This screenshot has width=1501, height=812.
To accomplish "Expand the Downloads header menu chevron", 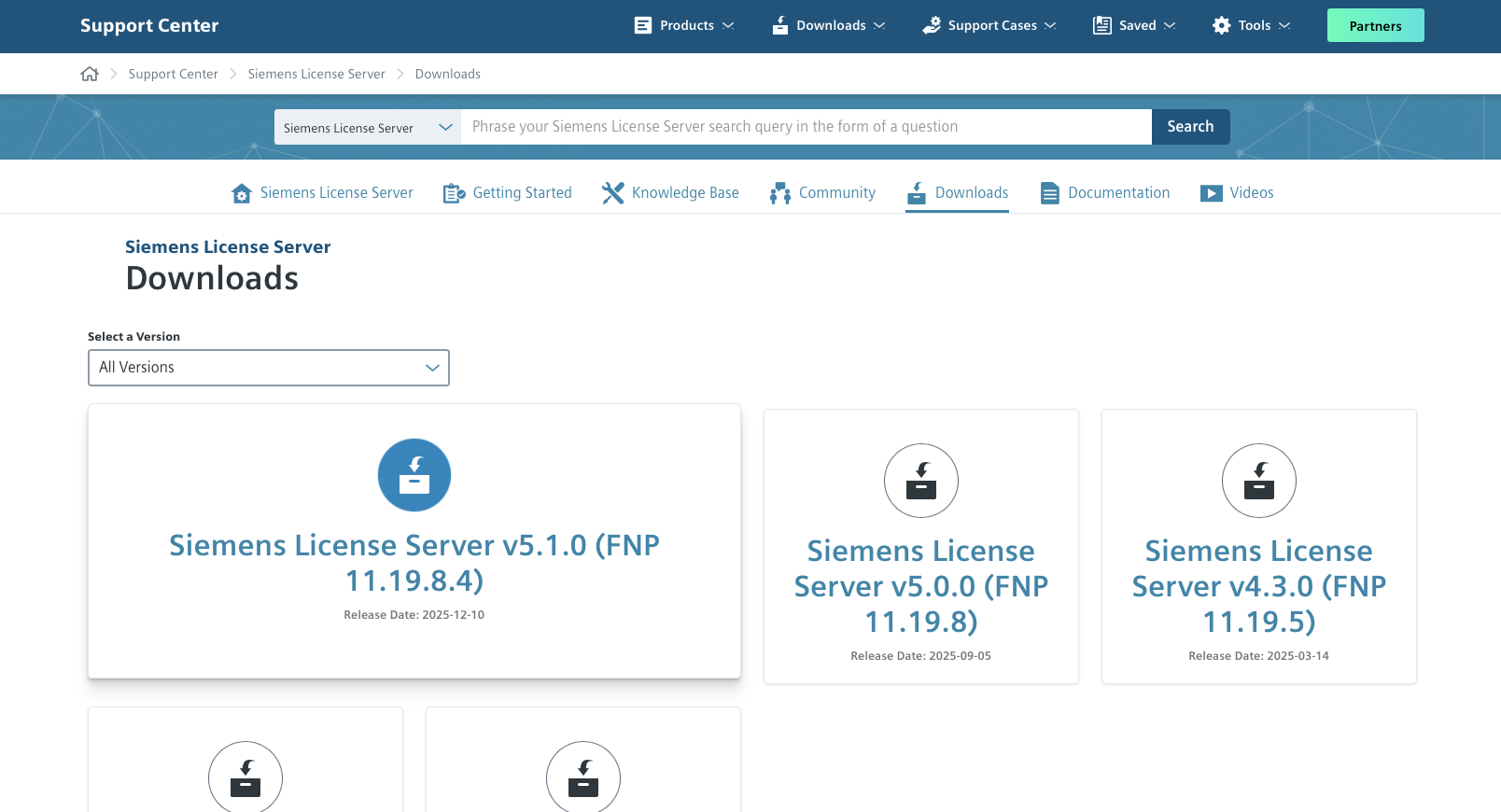I will pyautogui.click(x=879, y=25).
